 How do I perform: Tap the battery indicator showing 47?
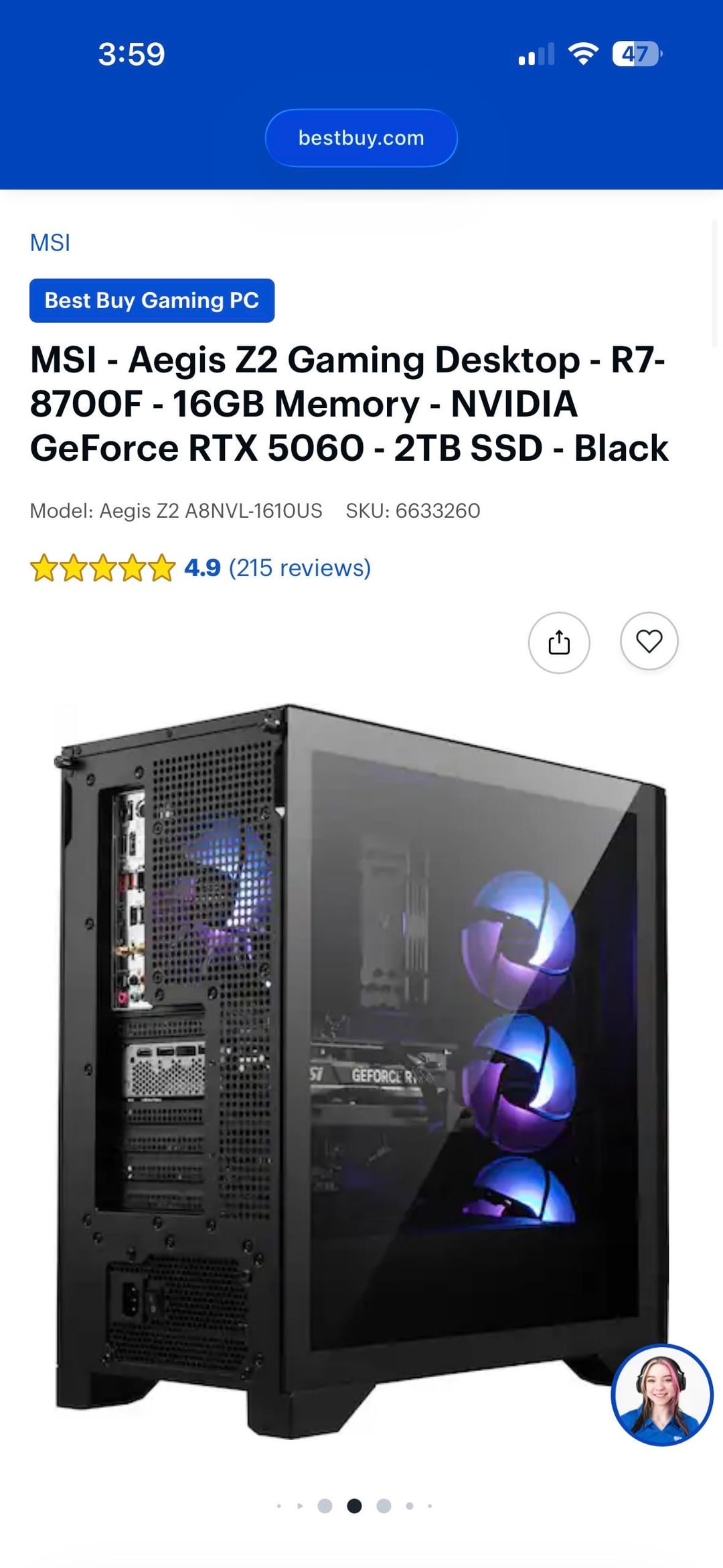[x=637, y=54]
